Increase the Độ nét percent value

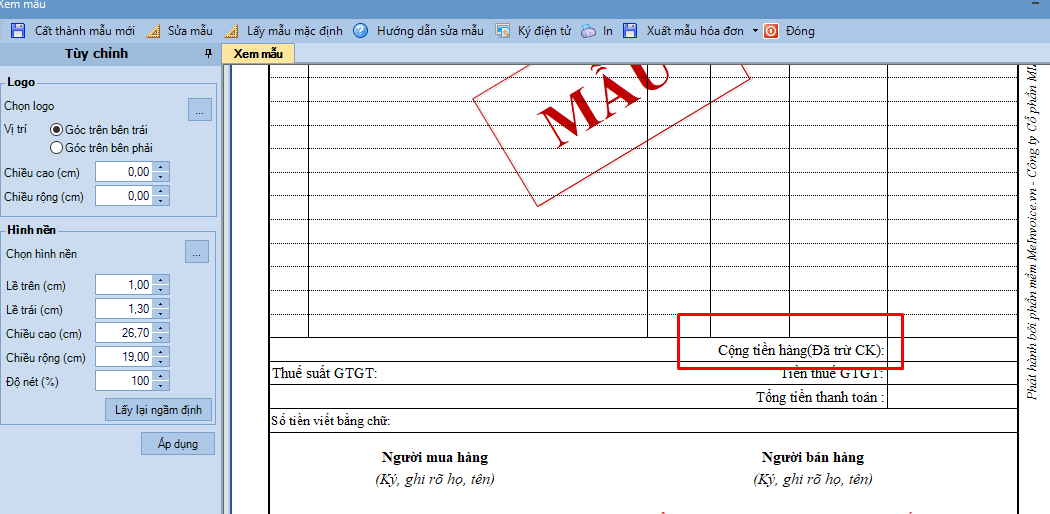tap(161, 376)
